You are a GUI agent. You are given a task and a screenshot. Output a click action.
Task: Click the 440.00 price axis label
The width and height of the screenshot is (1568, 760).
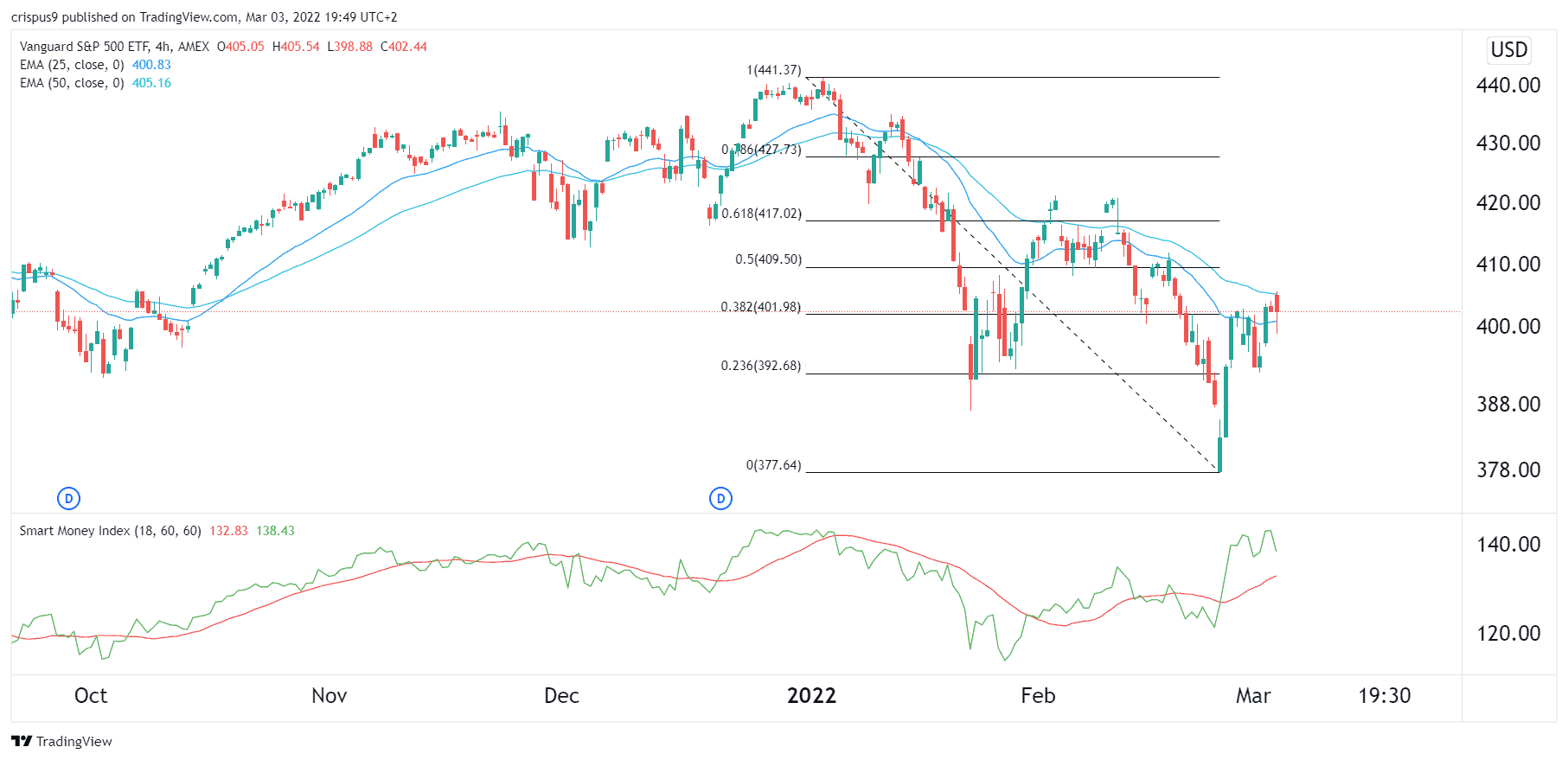click(x=1508, y=85)
